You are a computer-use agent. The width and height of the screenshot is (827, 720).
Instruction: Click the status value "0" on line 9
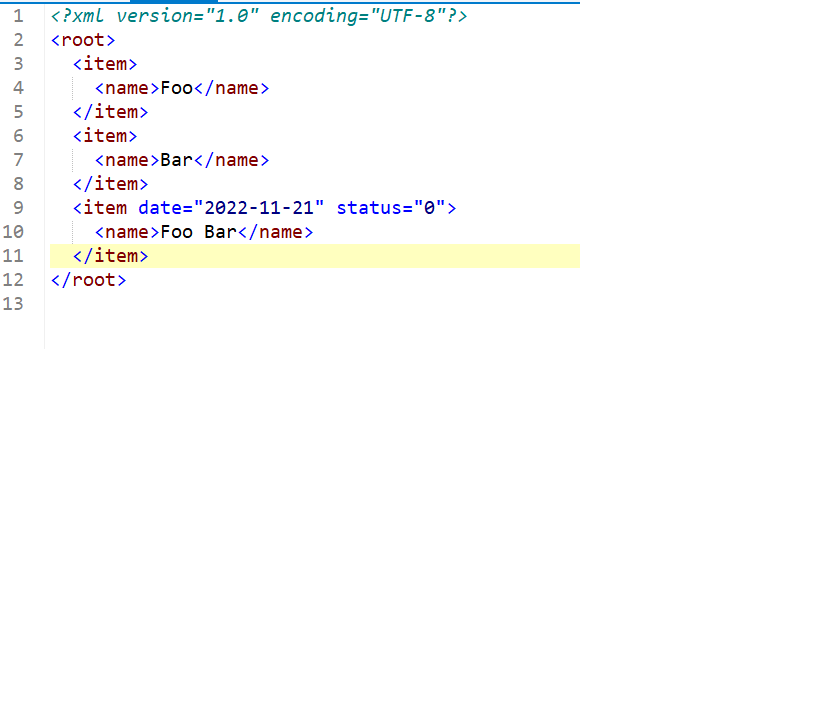point(429,208)
